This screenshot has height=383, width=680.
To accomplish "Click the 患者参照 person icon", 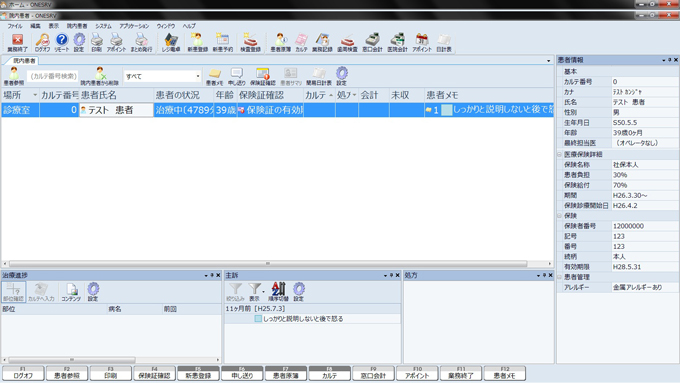I will pos(14,76).
